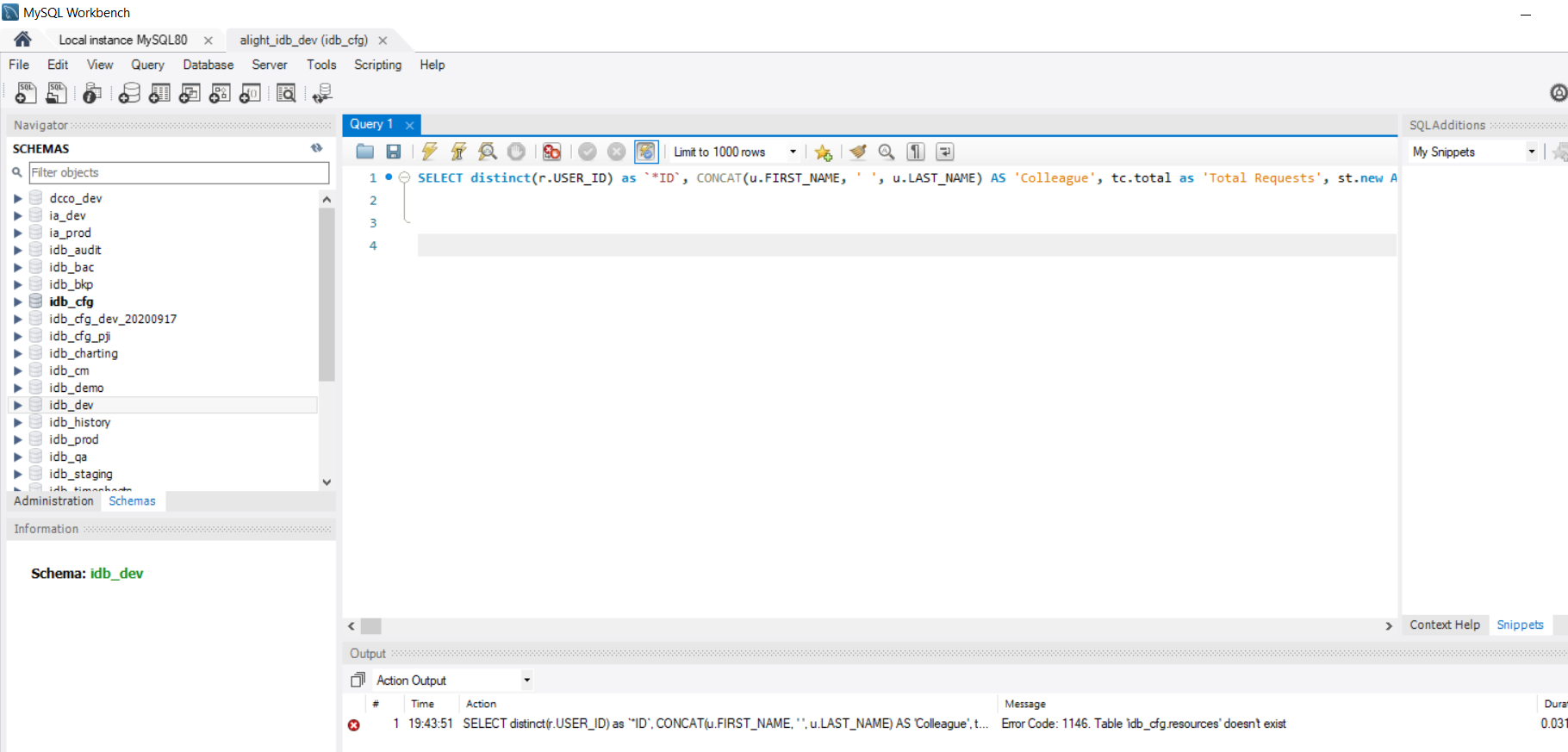Open the Query menu

pyautogui.click(x=147, y=65)
